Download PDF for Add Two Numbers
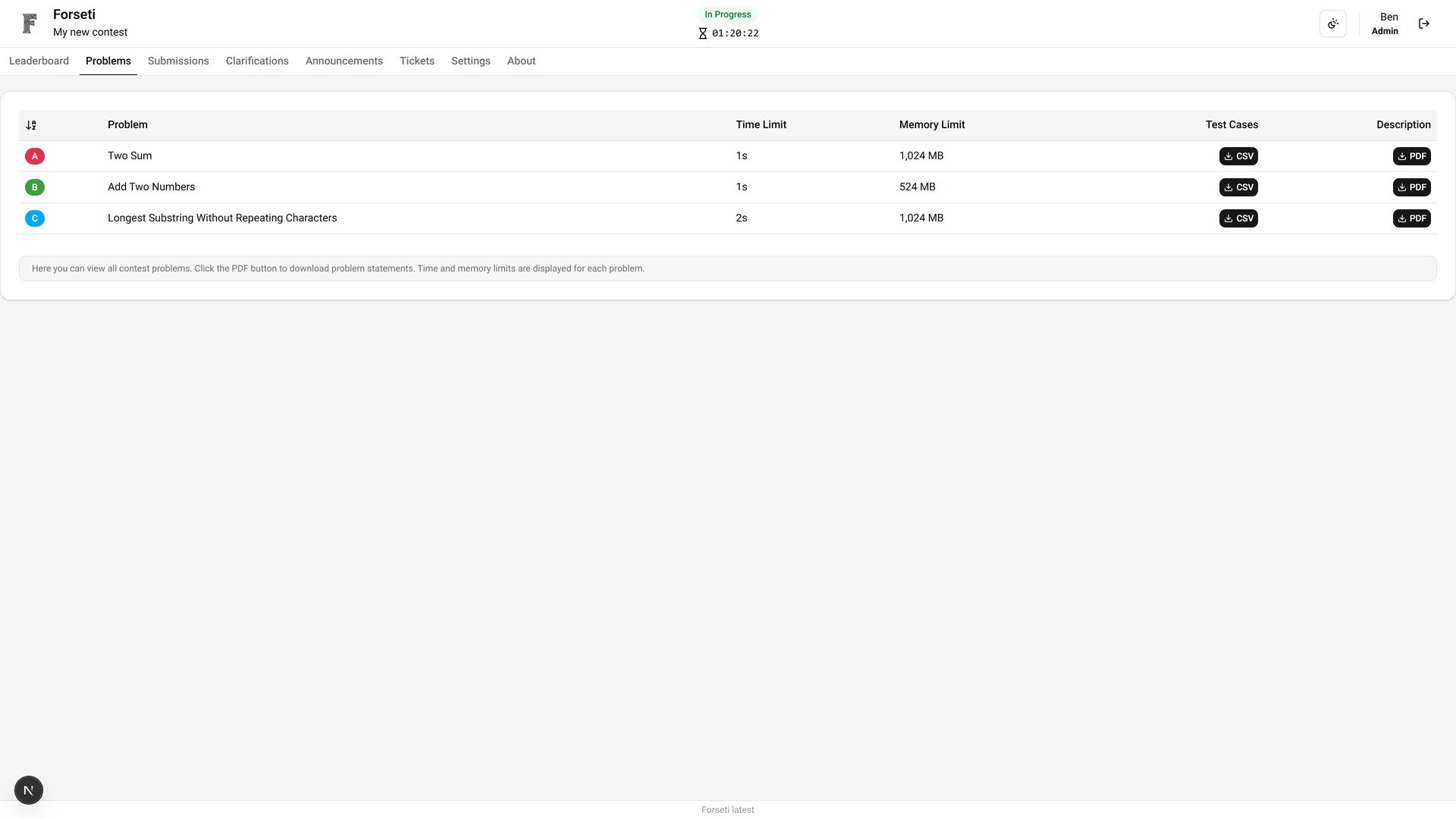The image size is (1456, 819). 1410,187
